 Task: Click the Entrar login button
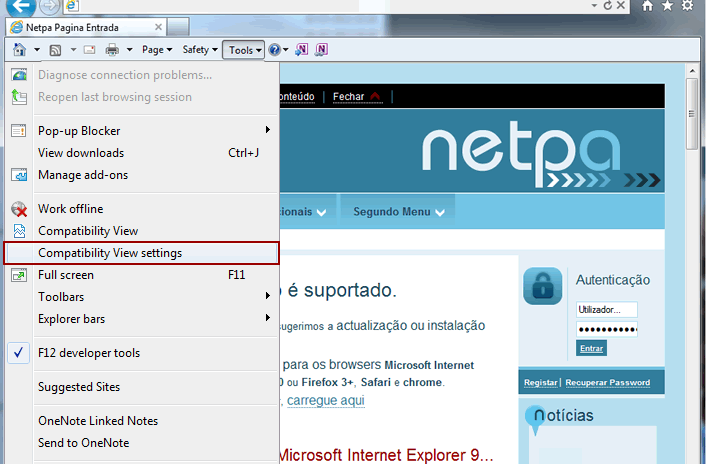pos(591,348)
